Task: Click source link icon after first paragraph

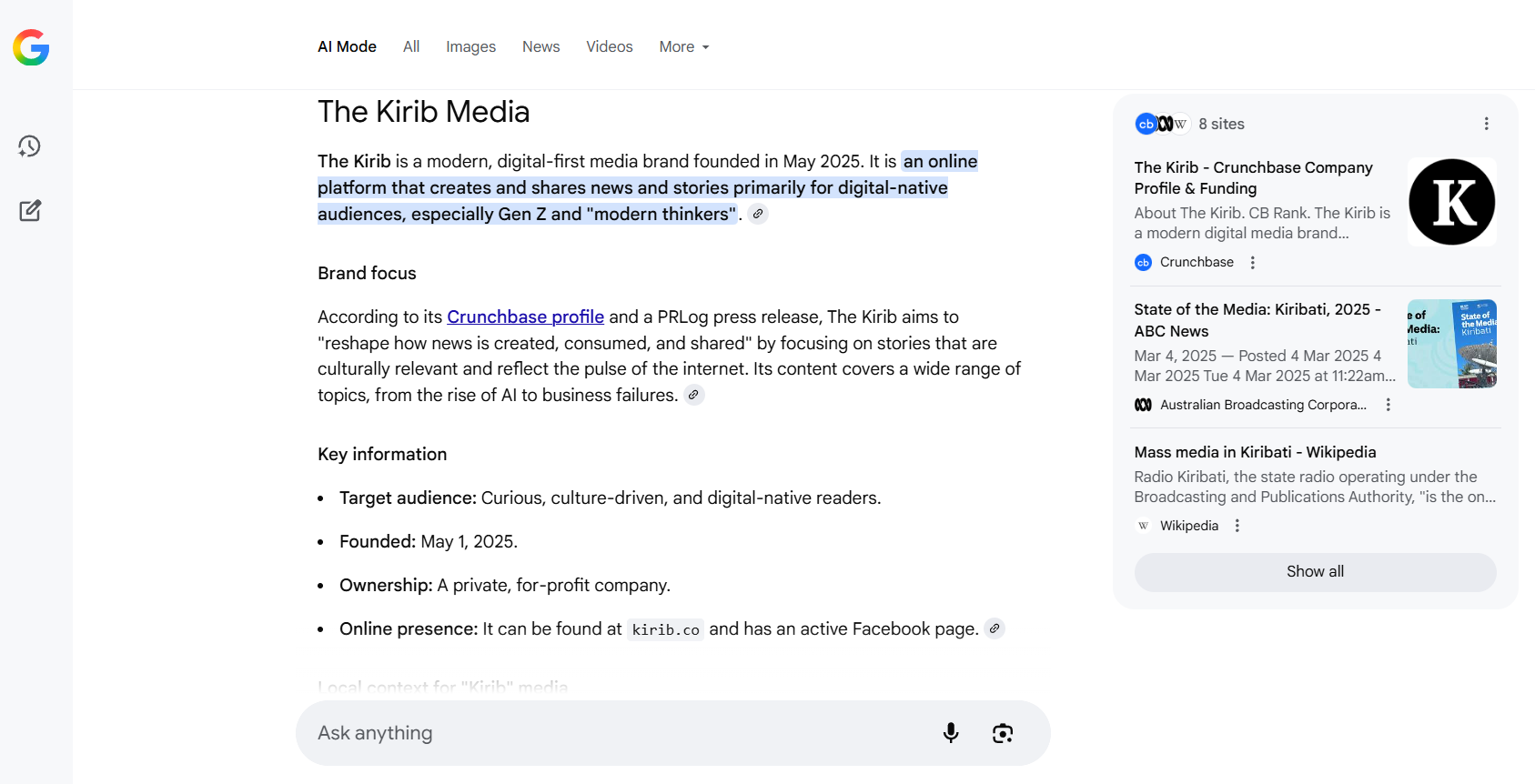Action: (758, 214)
